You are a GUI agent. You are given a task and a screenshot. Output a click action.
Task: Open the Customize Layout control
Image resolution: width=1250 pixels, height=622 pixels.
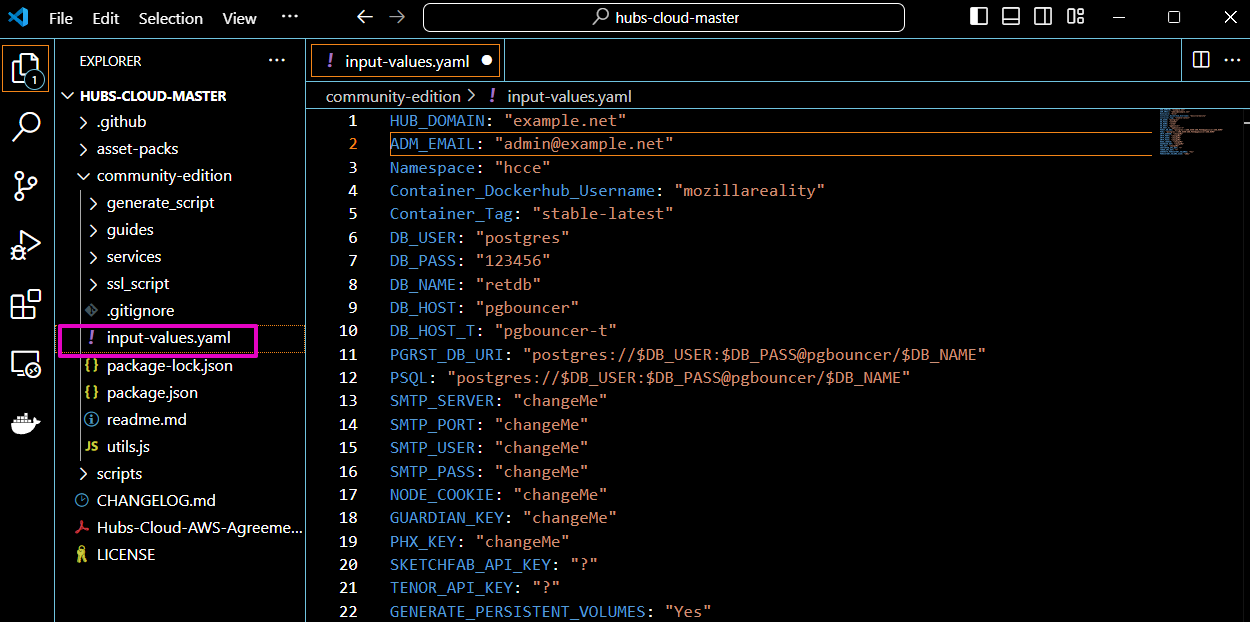[1075, 17]
